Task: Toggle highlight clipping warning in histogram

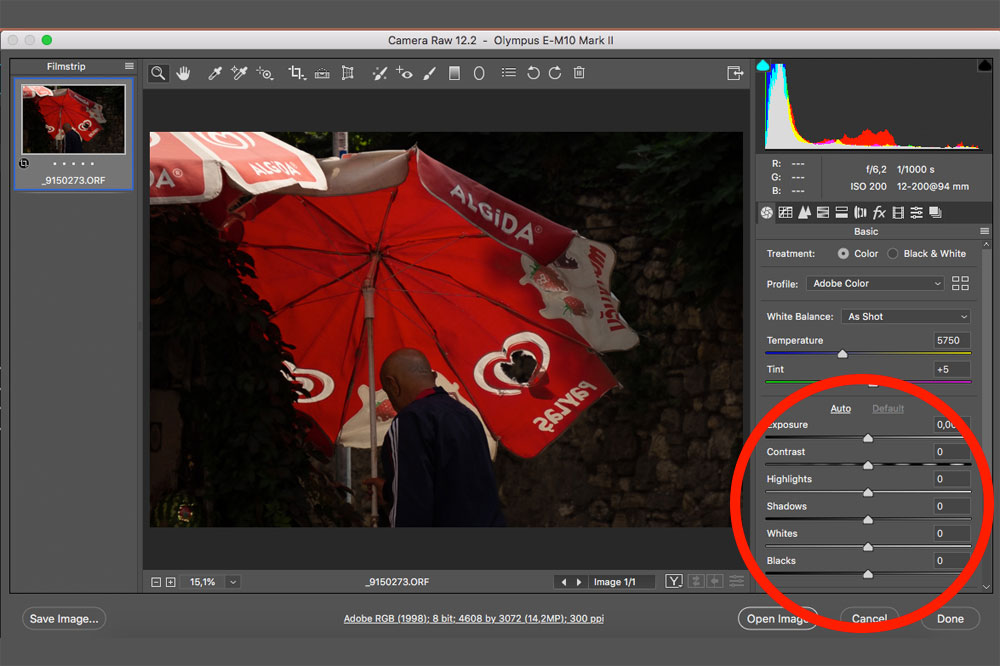Action: tap(984, 65)
